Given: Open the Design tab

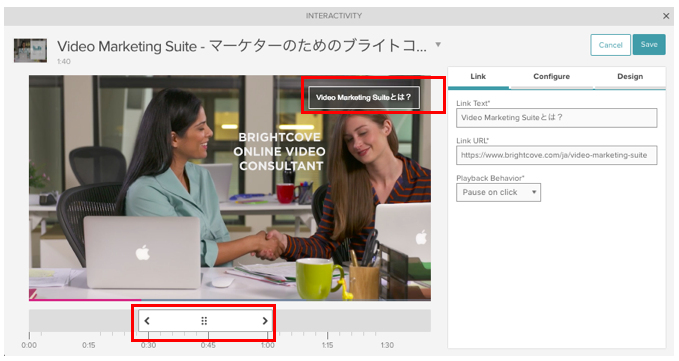Looking at the screenshot, I should click(630, 77).
